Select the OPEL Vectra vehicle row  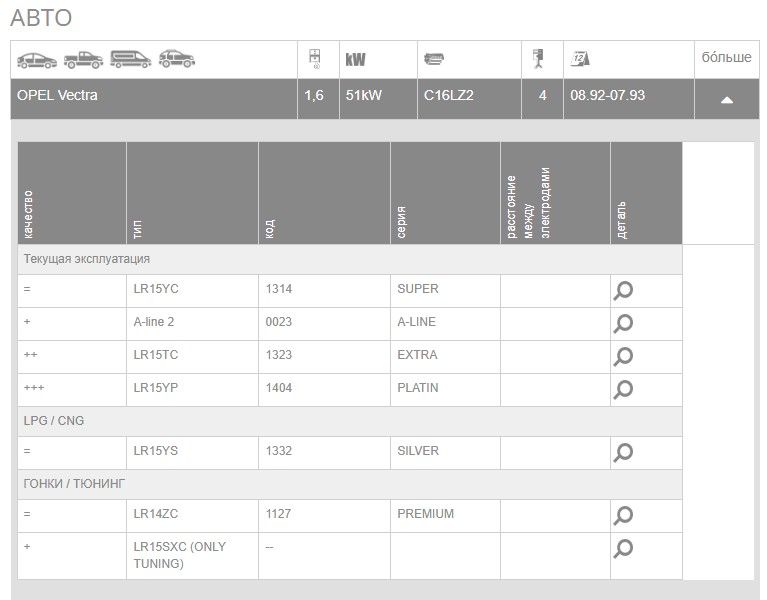150,97
